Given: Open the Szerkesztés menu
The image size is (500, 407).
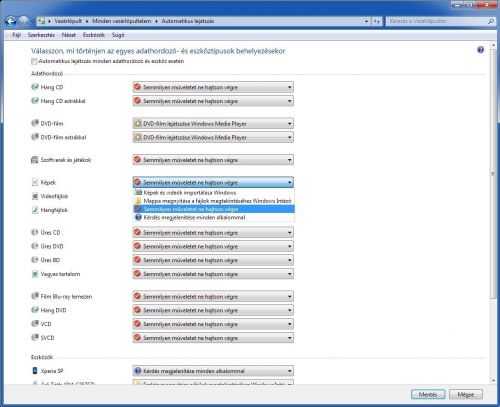Looking at the screenshot, I should [41, 35].
